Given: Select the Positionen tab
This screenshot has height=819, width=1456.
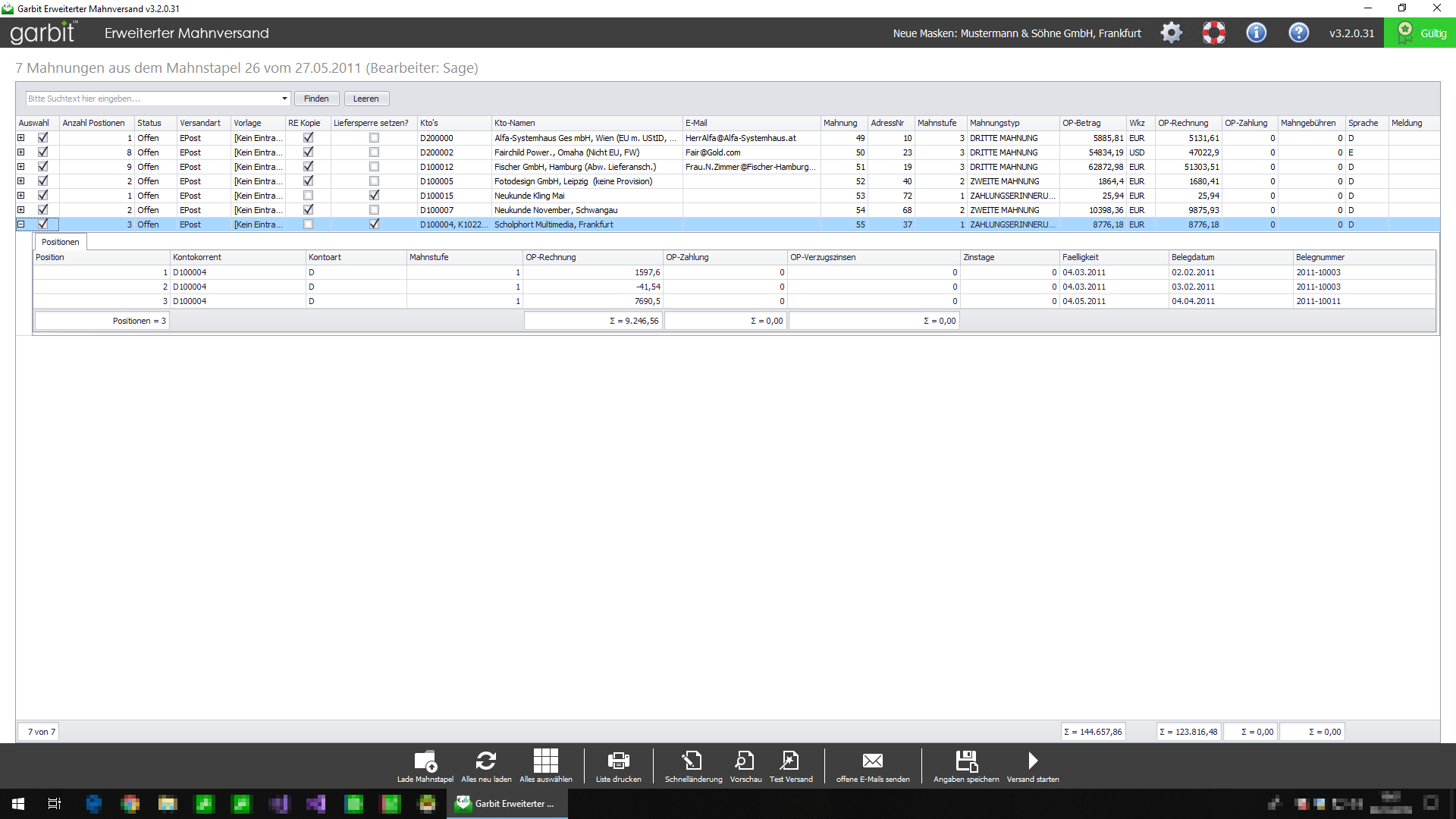Looking at the screenshot, I should pos(61,242).
